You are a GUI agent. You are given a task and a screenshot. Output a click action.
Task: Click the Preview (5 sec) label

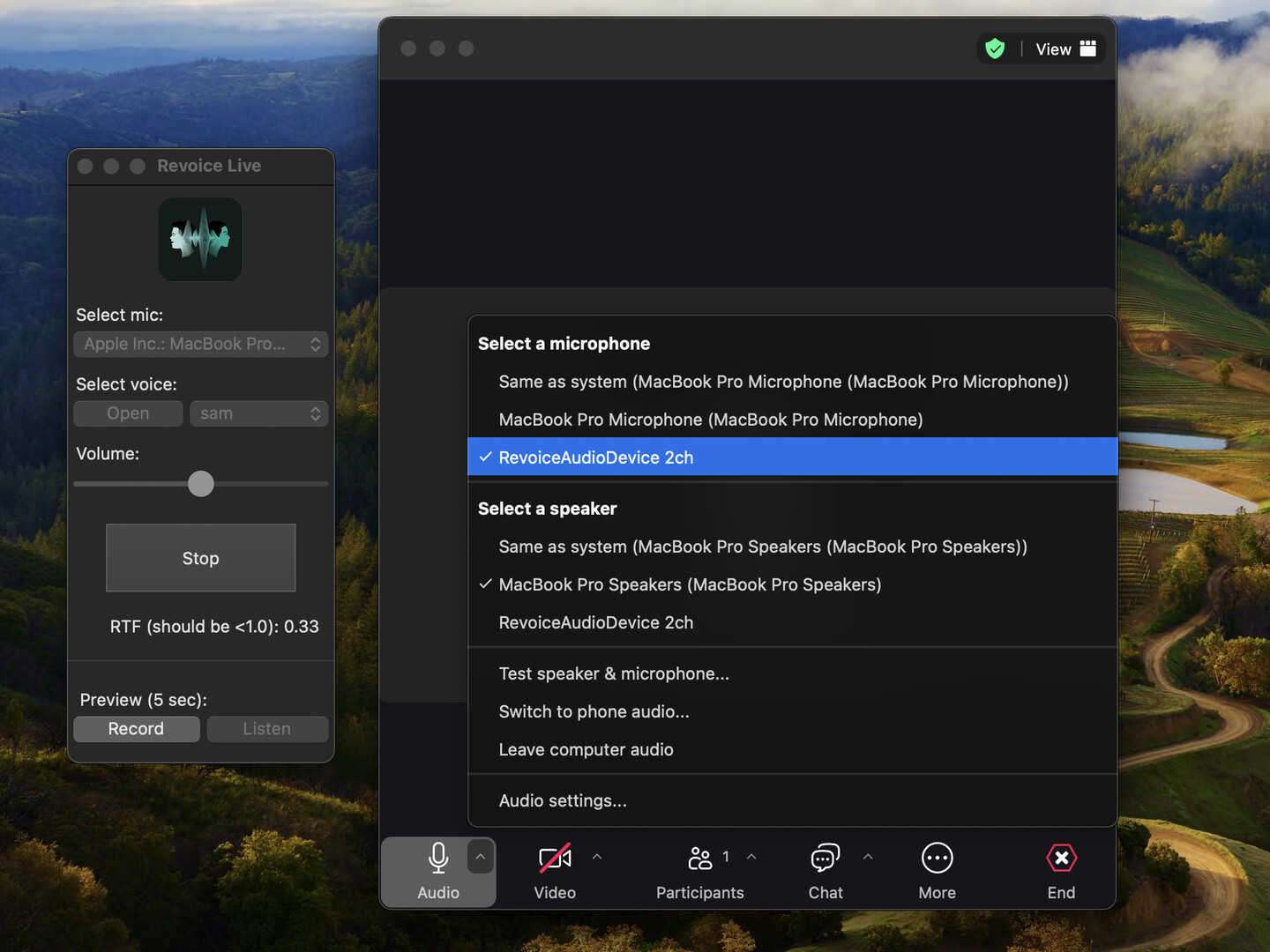click(x=144, y=700)
